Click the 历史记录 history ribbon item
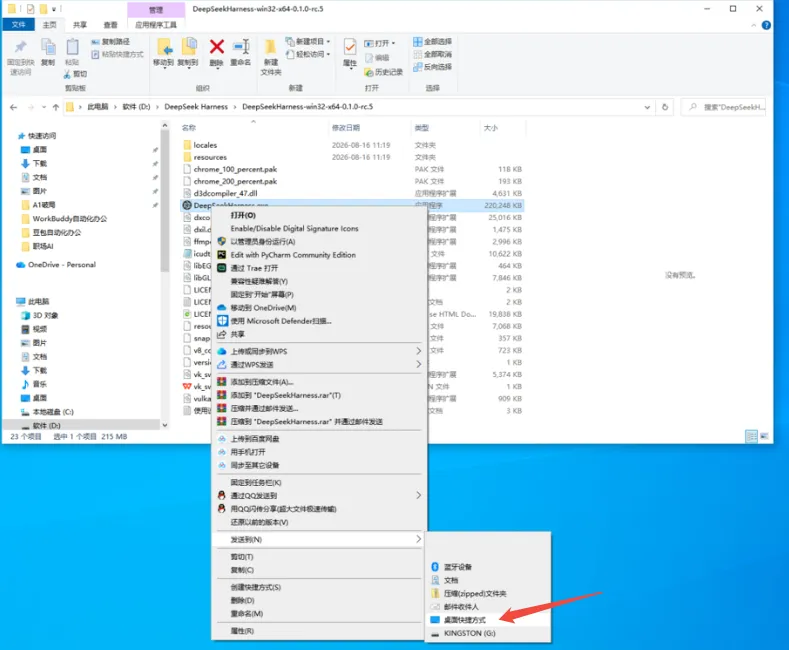 (384, 72)
